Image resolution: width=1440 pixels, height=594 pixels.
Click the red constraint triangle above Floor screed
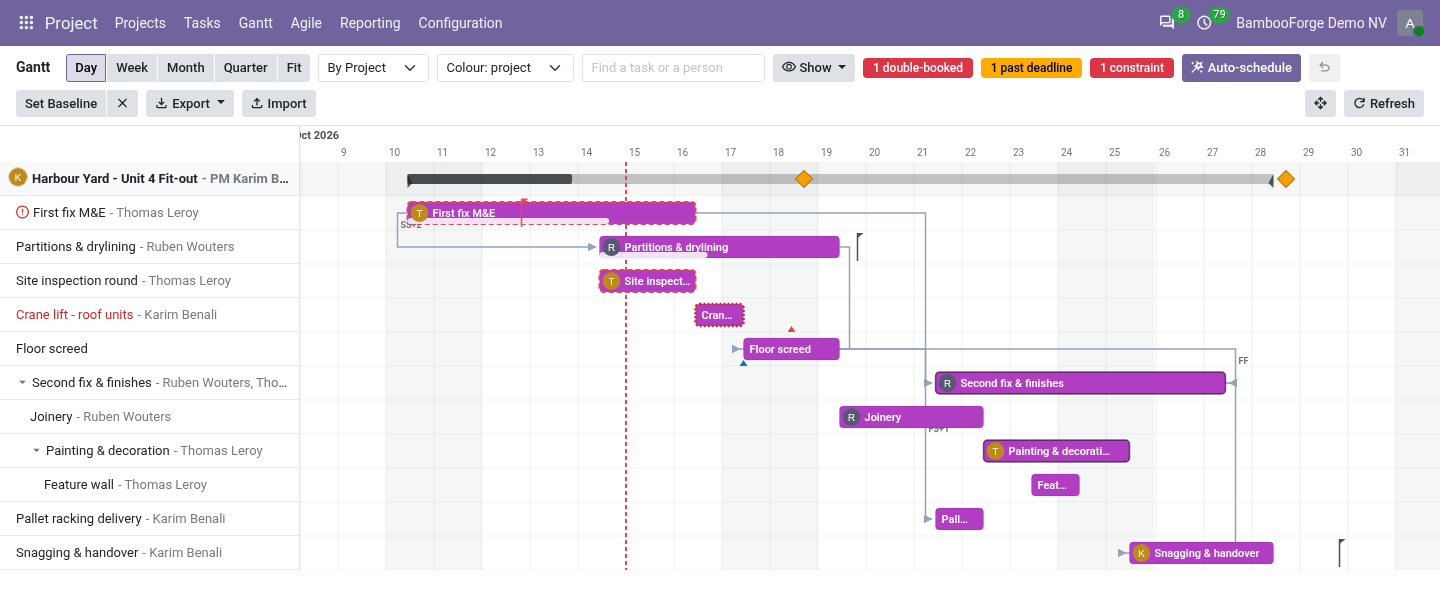[x=791, y=328]
